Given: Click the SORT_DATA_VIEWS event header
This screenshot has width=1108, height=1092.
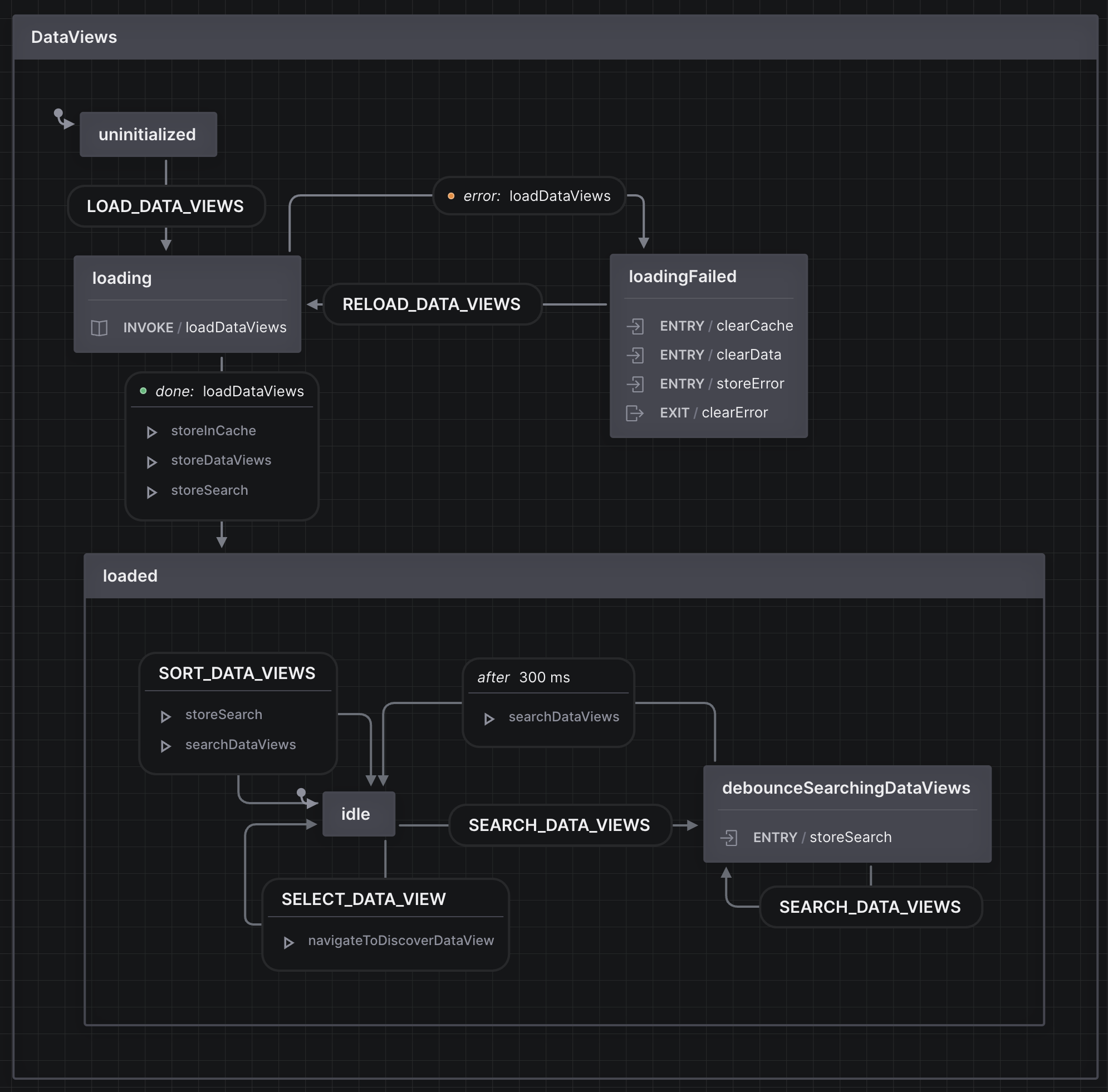Looking at the screenshot, I should pyautogui.click(x=237, y=673).
